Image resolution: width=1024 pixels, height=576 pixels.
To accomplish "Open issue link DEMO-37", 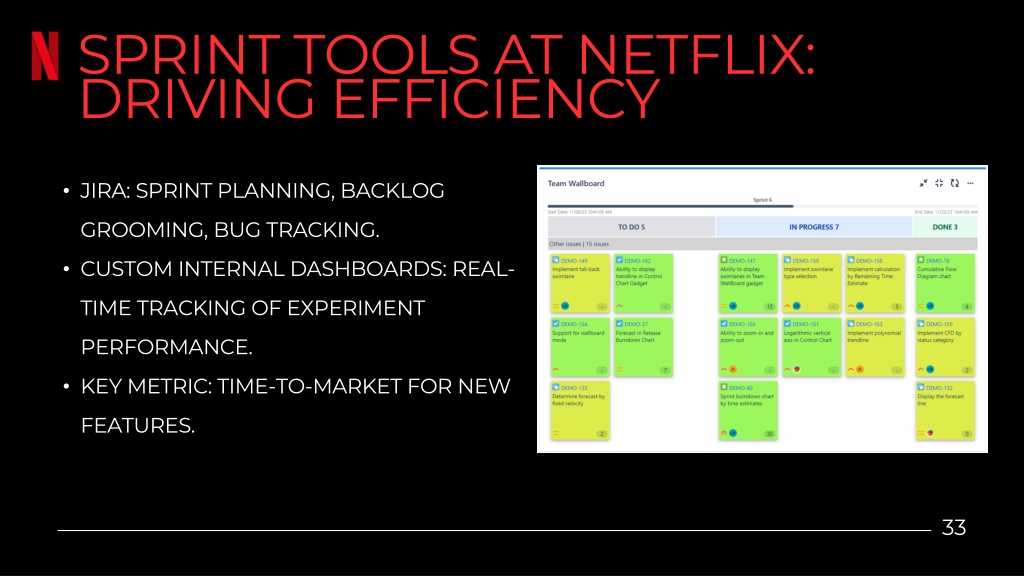I will [x=636, y=324].
